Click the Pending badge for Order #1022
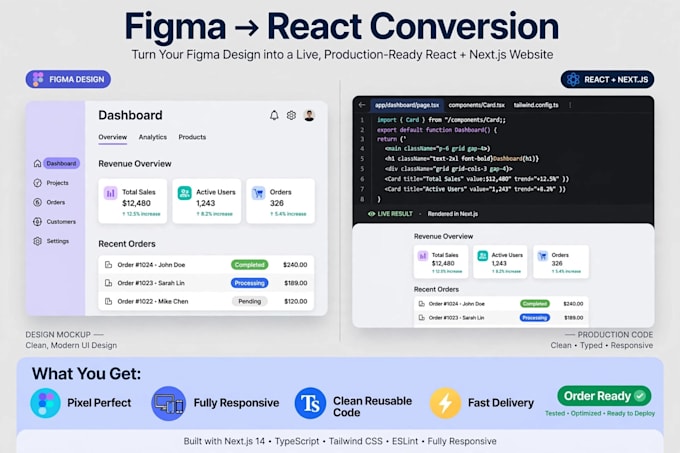The width and height of the screenshot is (680, 453). coord(249,301)
